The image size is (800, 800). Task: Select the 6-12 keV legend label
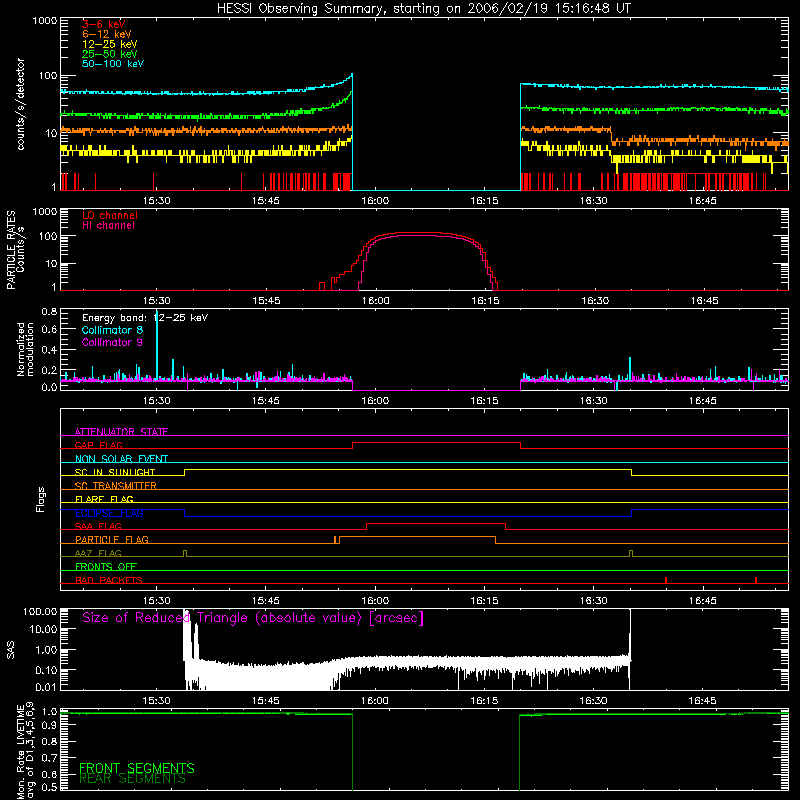107,34
